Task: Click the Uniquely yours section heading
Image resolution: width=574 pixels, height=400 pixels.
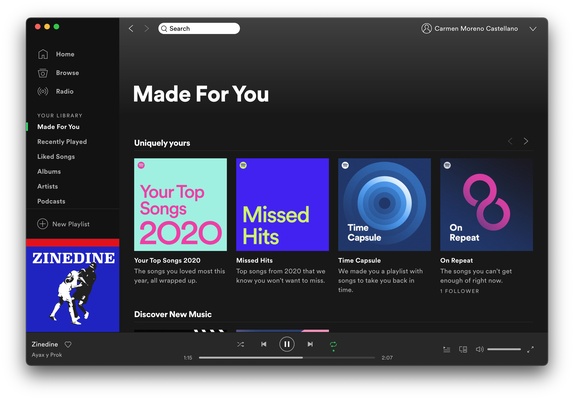Action: (x=162, y=143)
